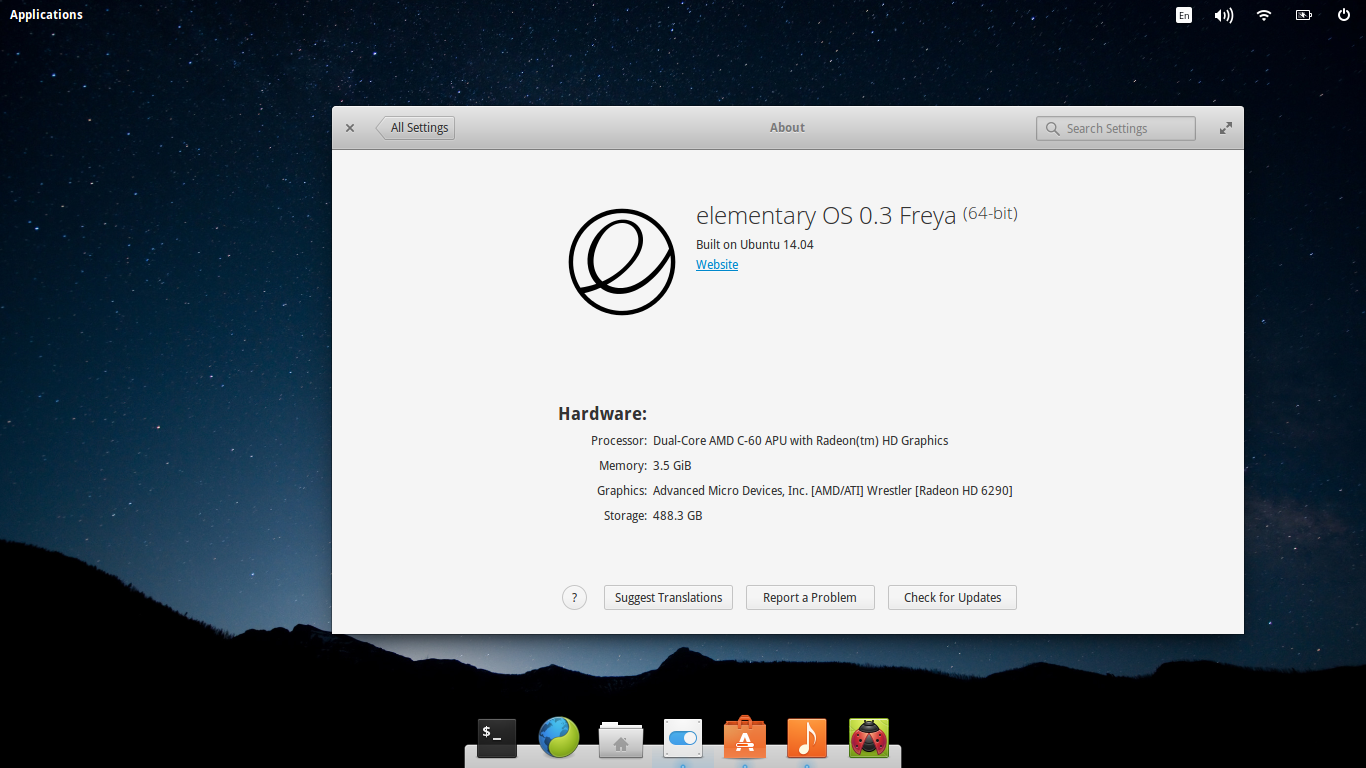1366x768 pixels.
Task: Click the elementary OS 0.3 Freya title
Action: (x=826, y=216)
